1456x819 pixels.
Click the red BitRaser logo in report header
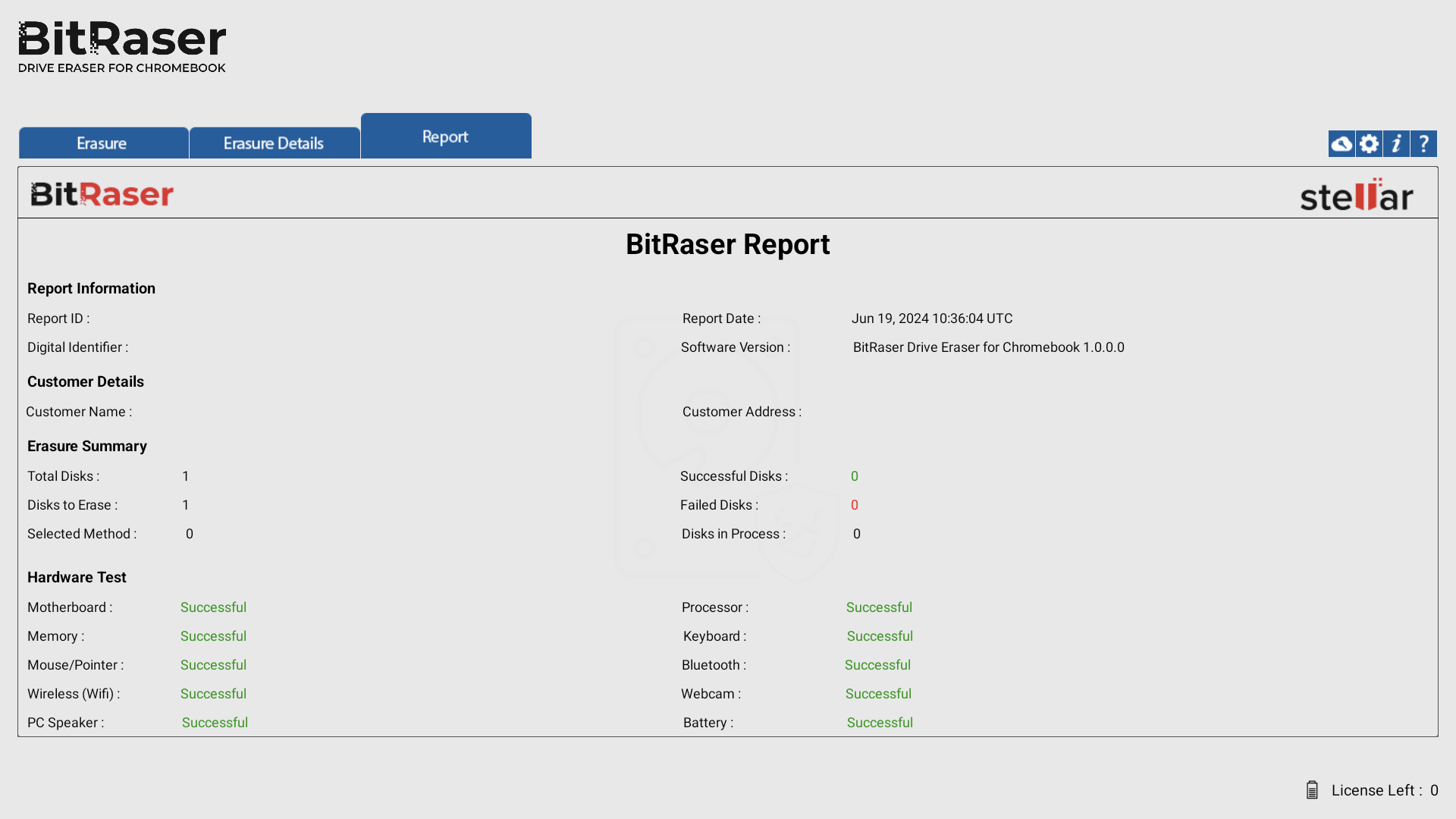pos(102,194)
